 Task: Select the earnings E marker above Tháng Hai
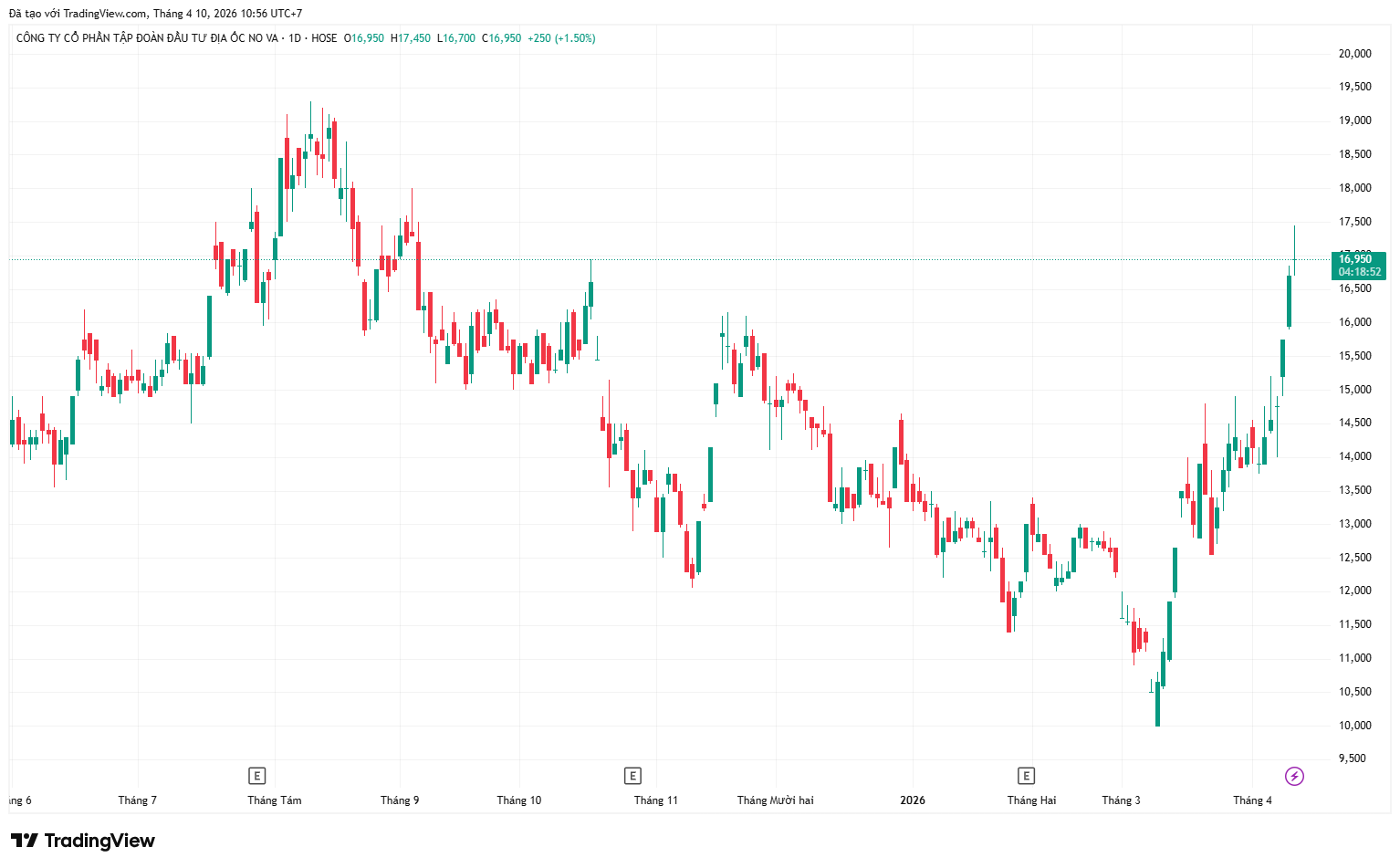(x=1026, y=776)
